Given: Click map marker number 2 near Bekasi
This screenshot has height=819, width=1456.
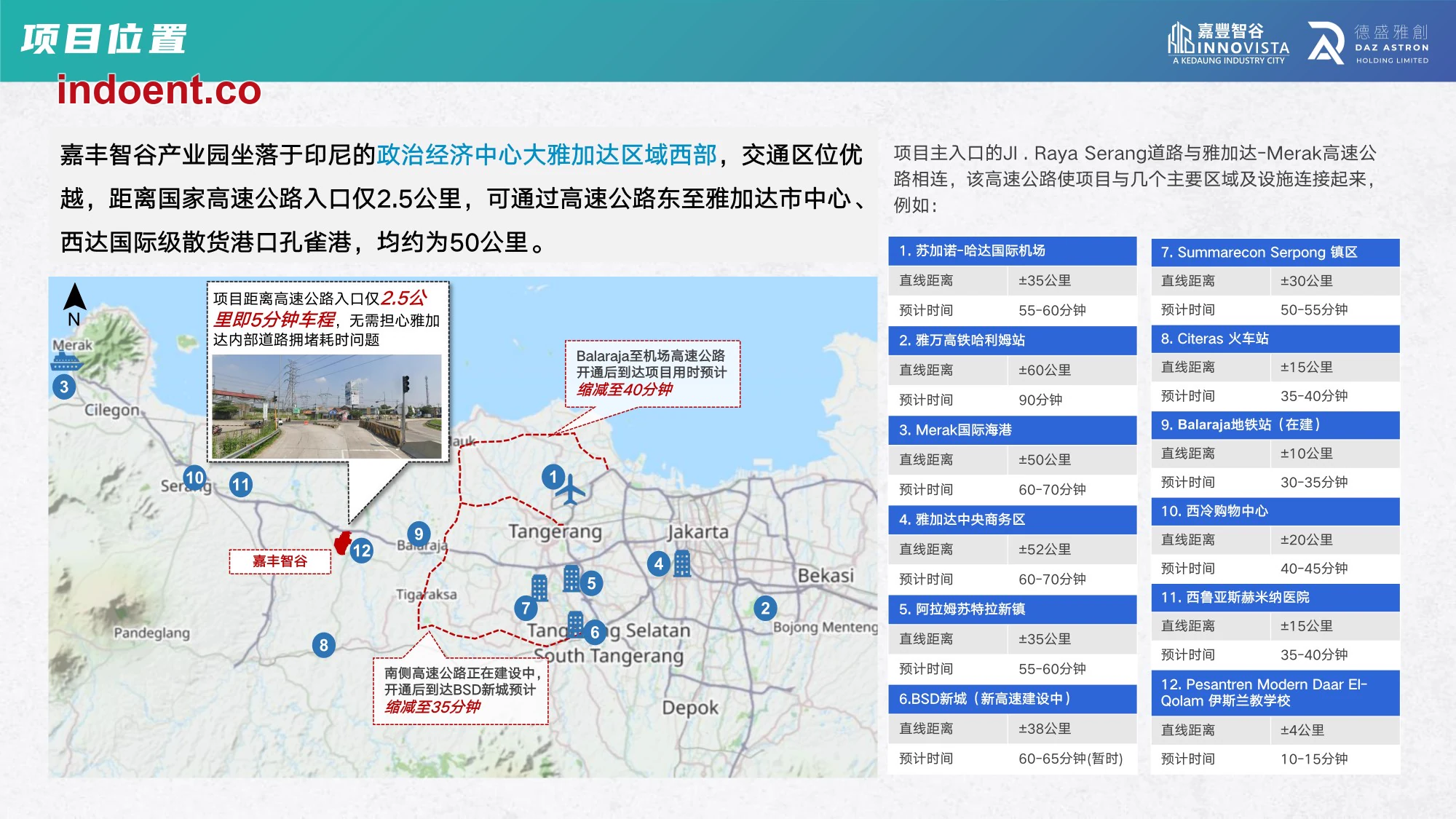Looking at the screenshot, I should click(765, 609).
